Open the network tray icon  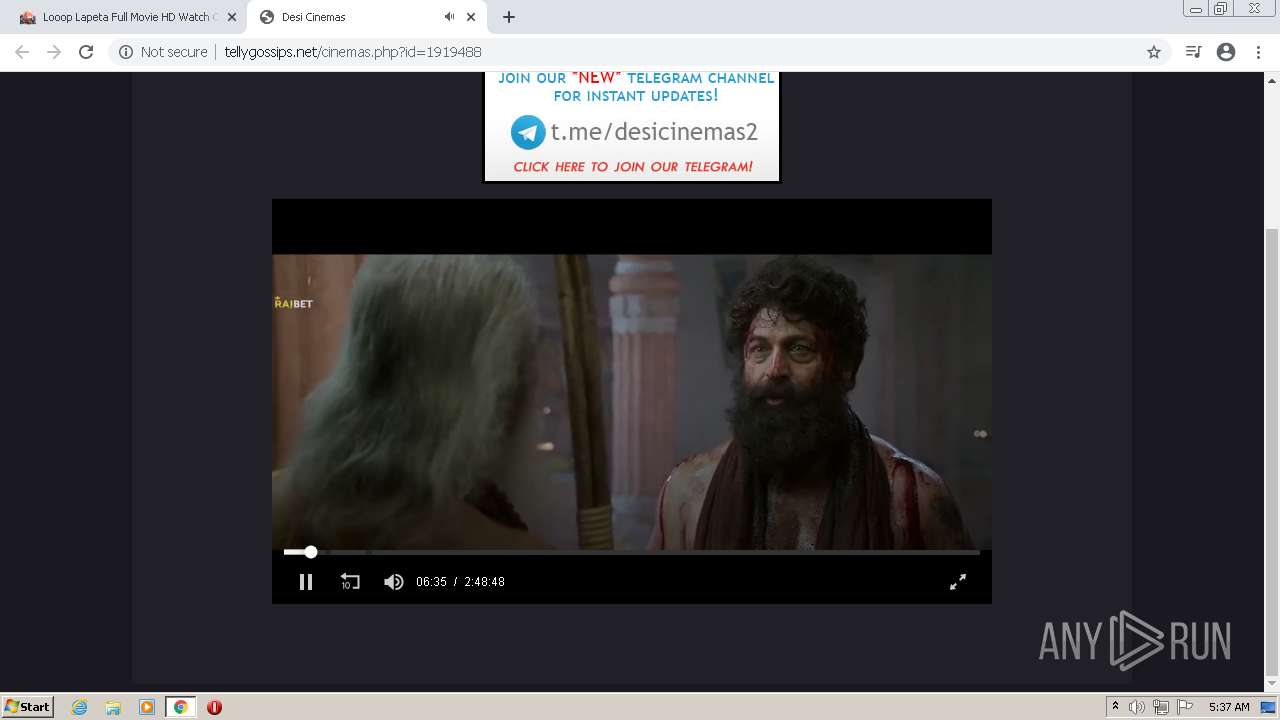(1160, 707)
